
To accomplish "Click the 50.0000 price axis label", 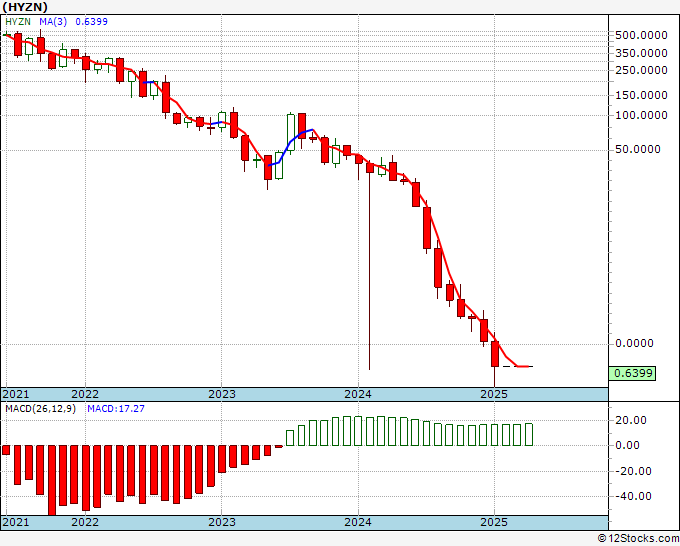I will [x=638, y=149].
